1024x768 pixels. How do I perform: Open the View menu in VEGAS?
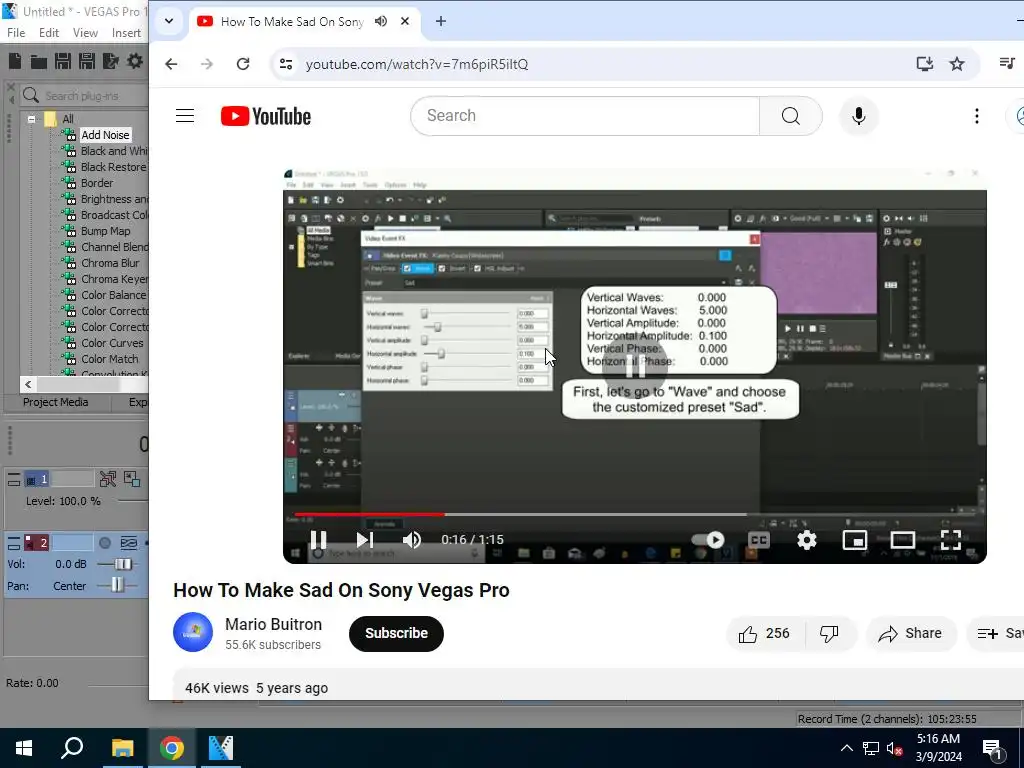pyautogui.click(x=85, y=33)
